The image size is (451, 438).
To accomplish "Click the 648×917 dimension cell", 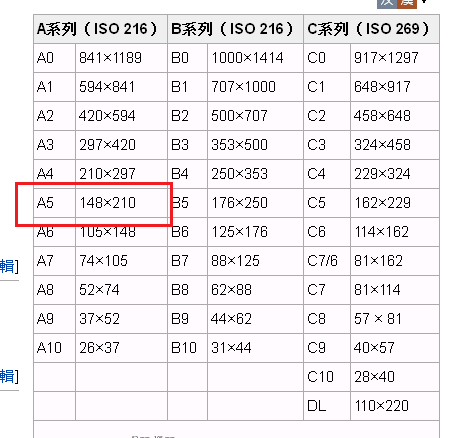I will click(x=395, y=87).
